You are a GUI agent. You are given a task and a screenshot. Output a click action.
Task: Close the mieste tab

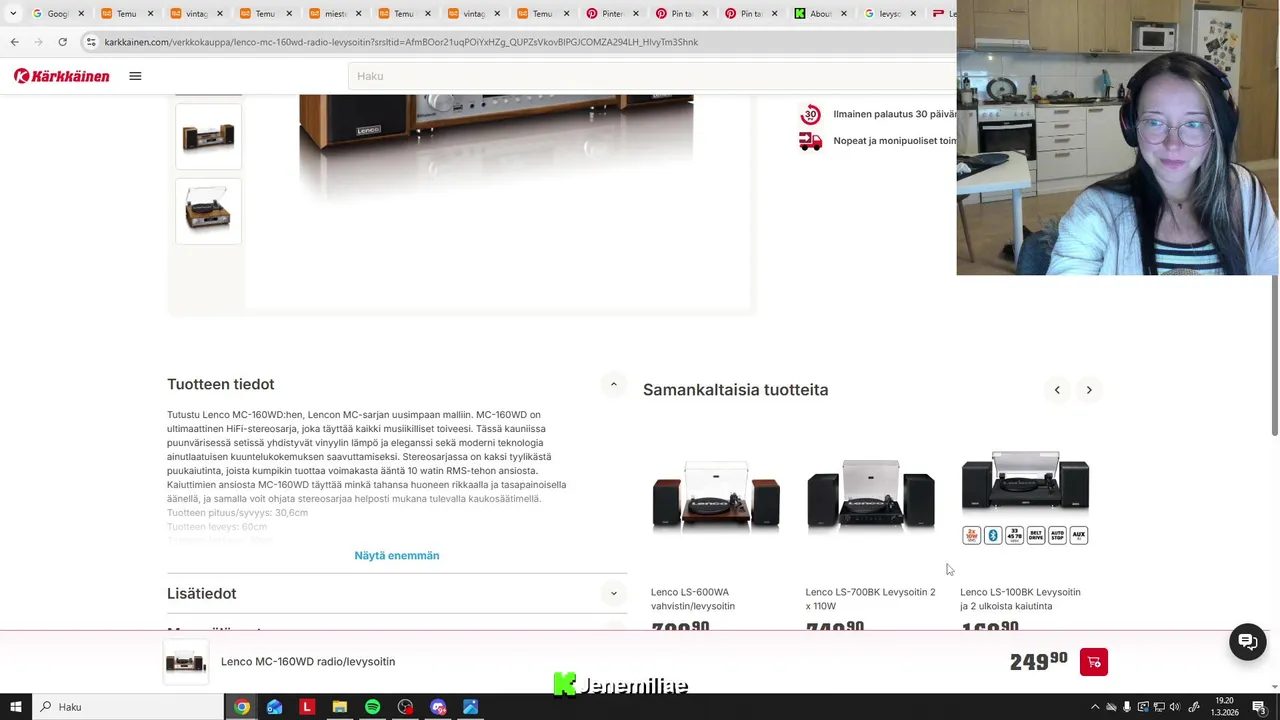pos(358,14)
